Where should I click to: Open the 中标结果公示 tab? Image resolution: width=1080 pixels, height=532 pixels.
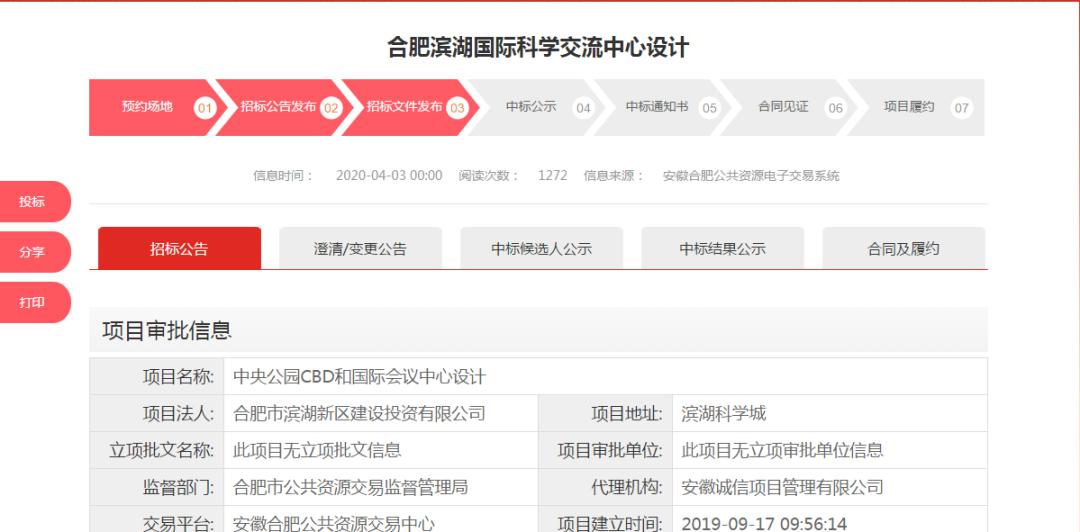tap(723, 249)
